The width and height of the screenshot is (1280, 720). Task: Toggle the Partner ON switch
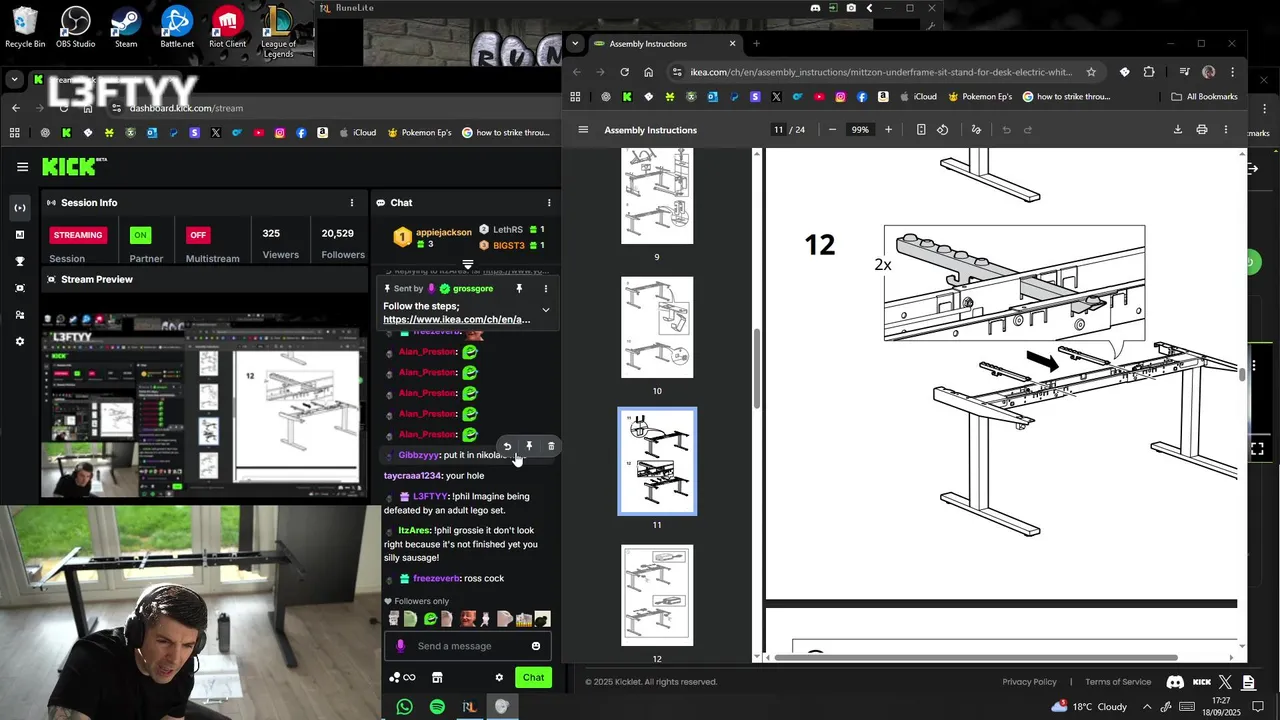140,235
